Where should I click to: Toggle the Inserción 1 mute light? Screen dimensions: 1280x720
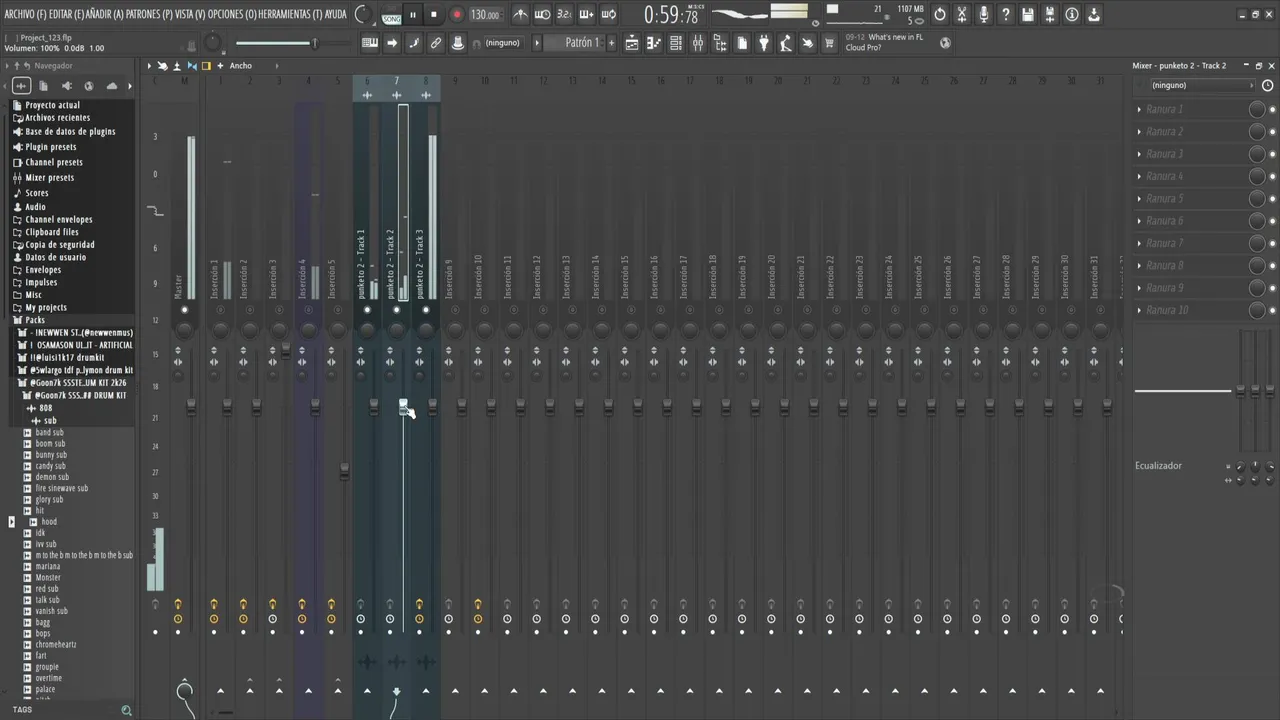click(x=220, y=310)
